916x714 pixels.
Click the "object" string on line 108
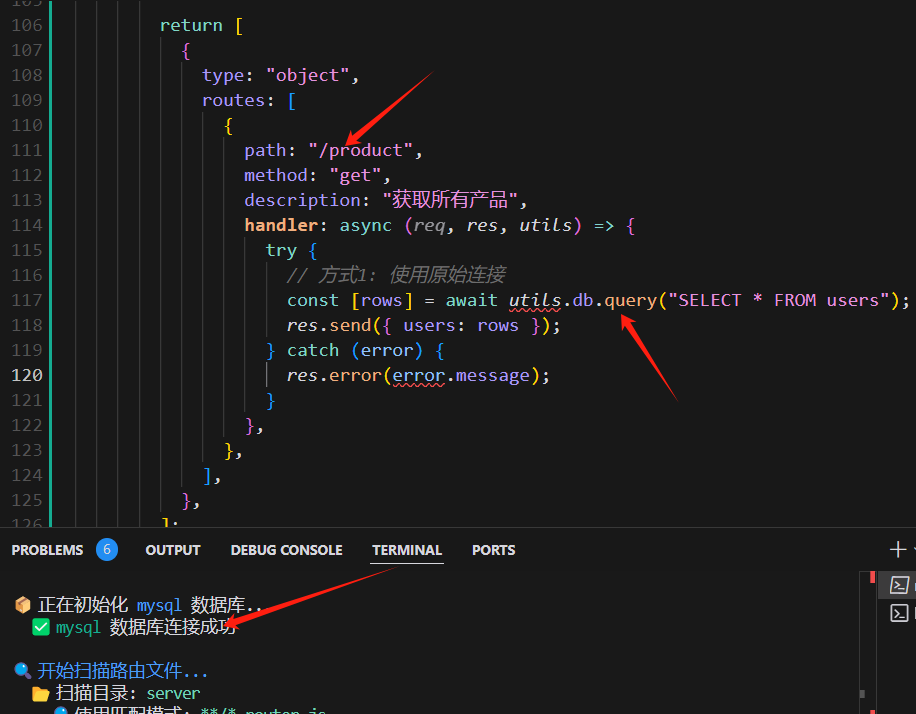point(307,75)
